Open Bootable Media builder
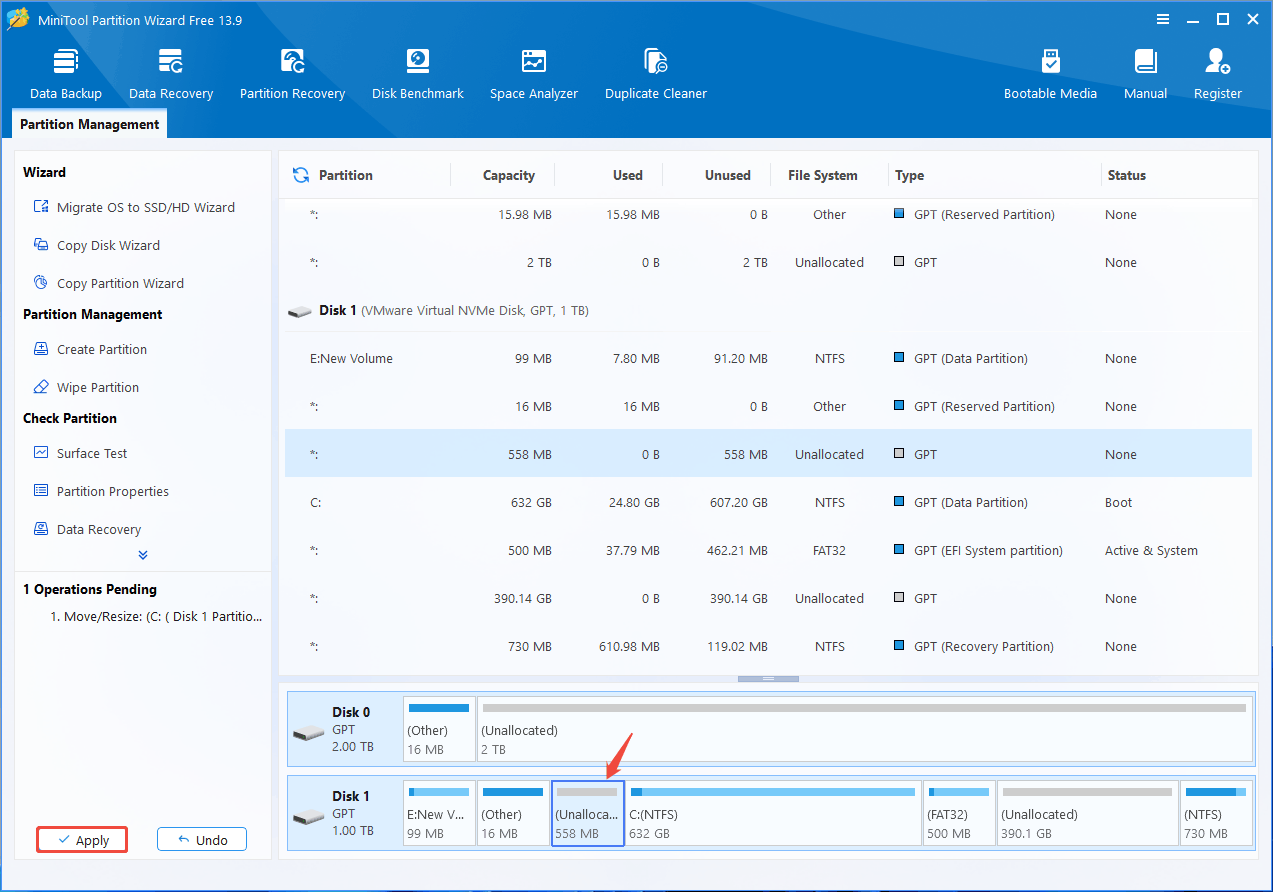Viewport: 1273px width, 892px height. pos(1050,74)
